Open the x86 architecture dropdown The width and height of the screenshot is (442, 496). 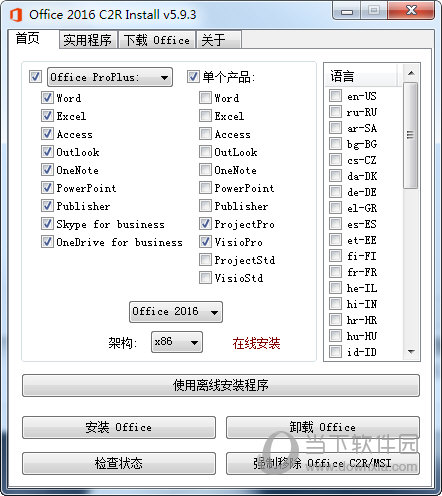click(177, 342)
